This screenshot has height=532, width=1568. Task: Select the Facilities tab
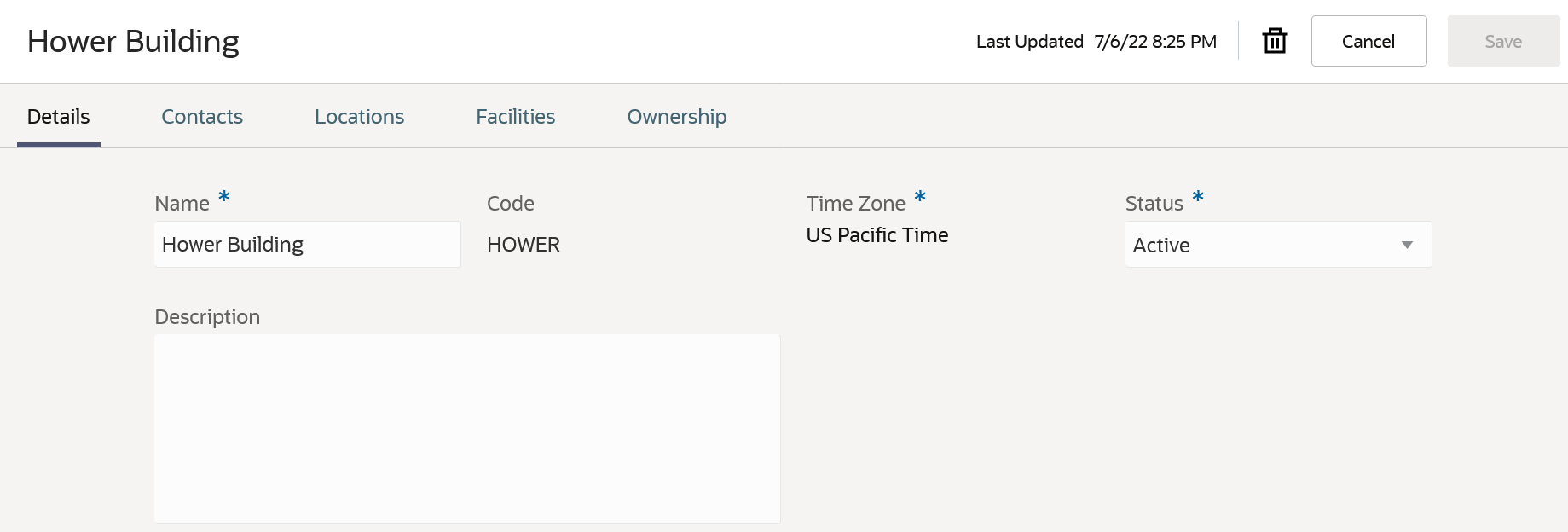[x=515, y=117]
